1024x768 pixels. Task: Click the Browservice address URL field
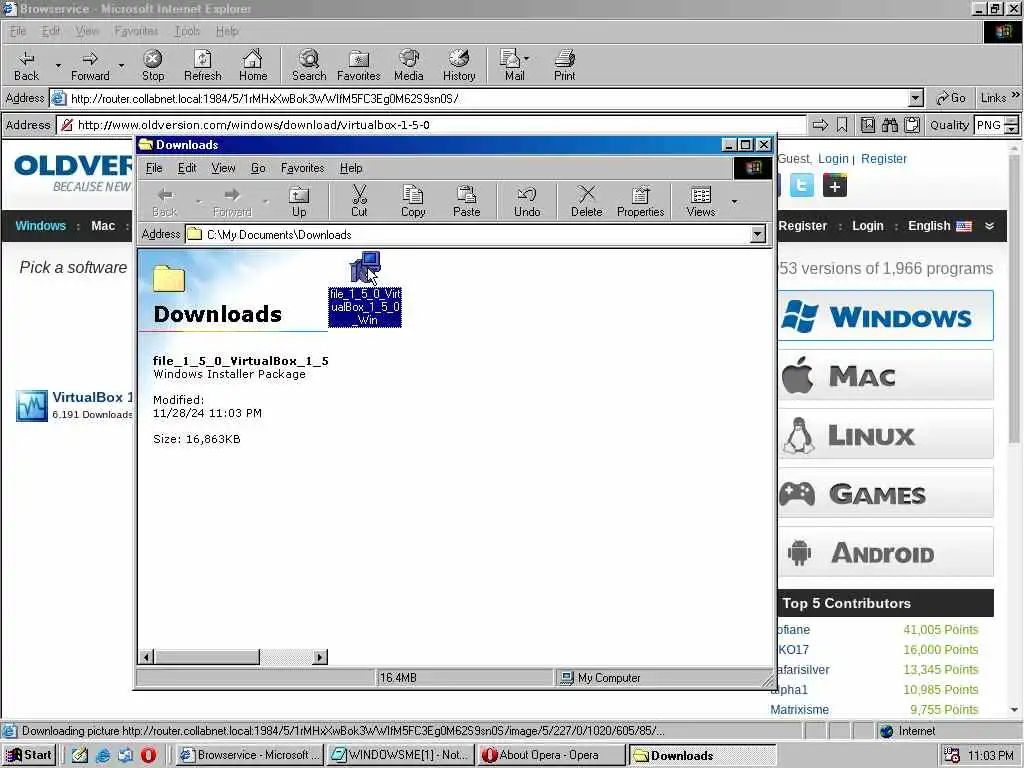(431, 125)
